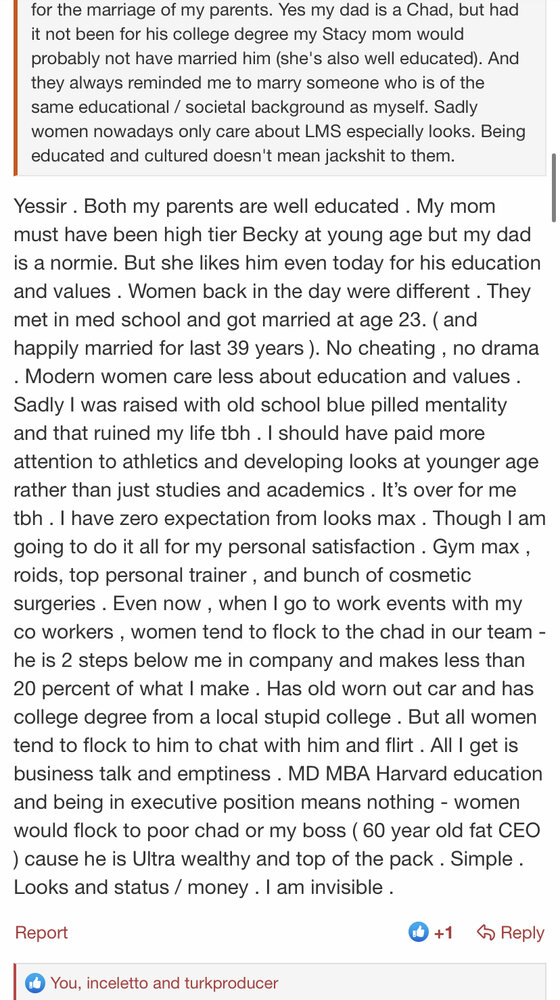Click the grey quoted message block

(x=280, y=87)
